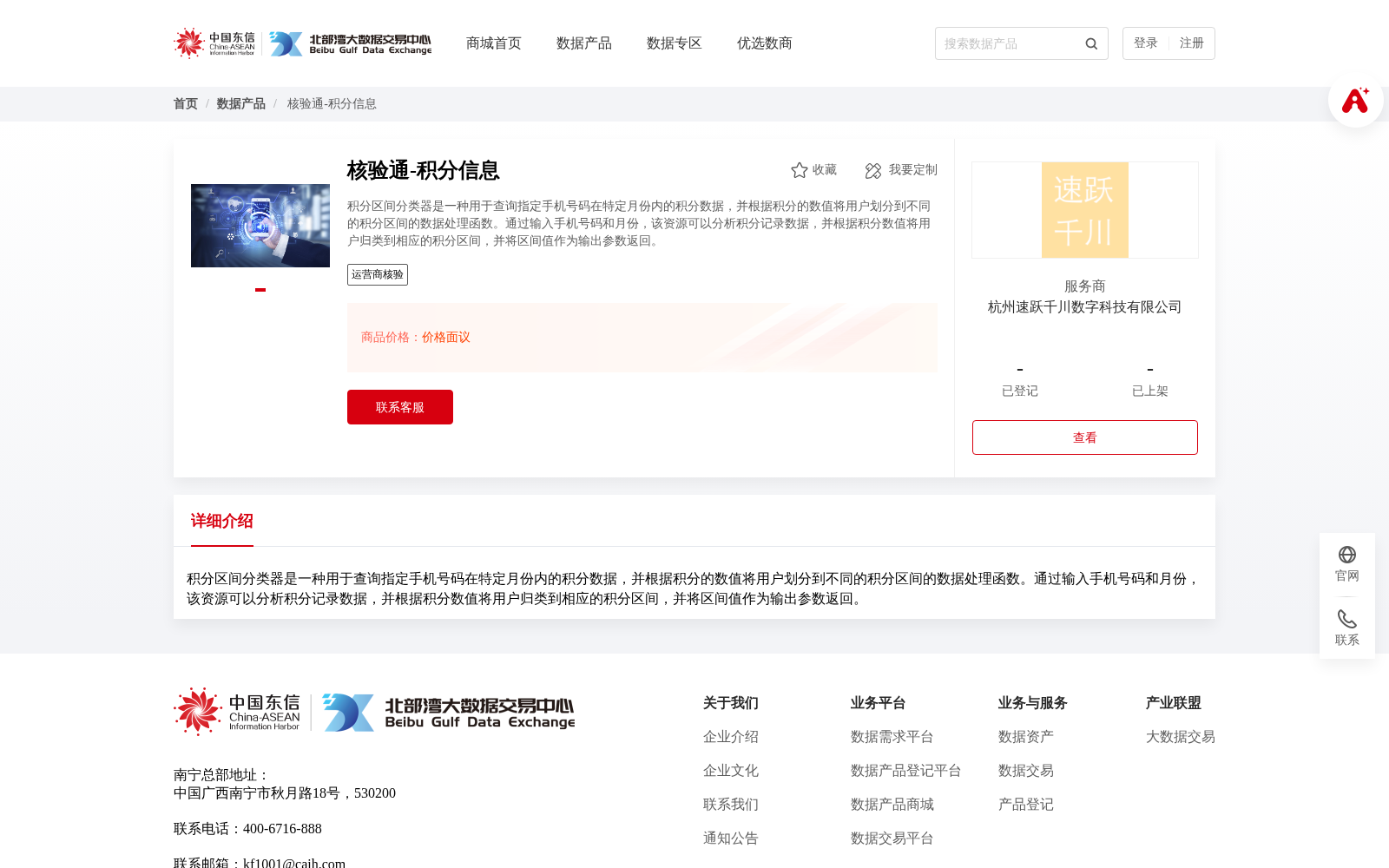Screen dimensions: 1389x868
Task: Click the official website globe icon
Action: tap(1347, 555)
